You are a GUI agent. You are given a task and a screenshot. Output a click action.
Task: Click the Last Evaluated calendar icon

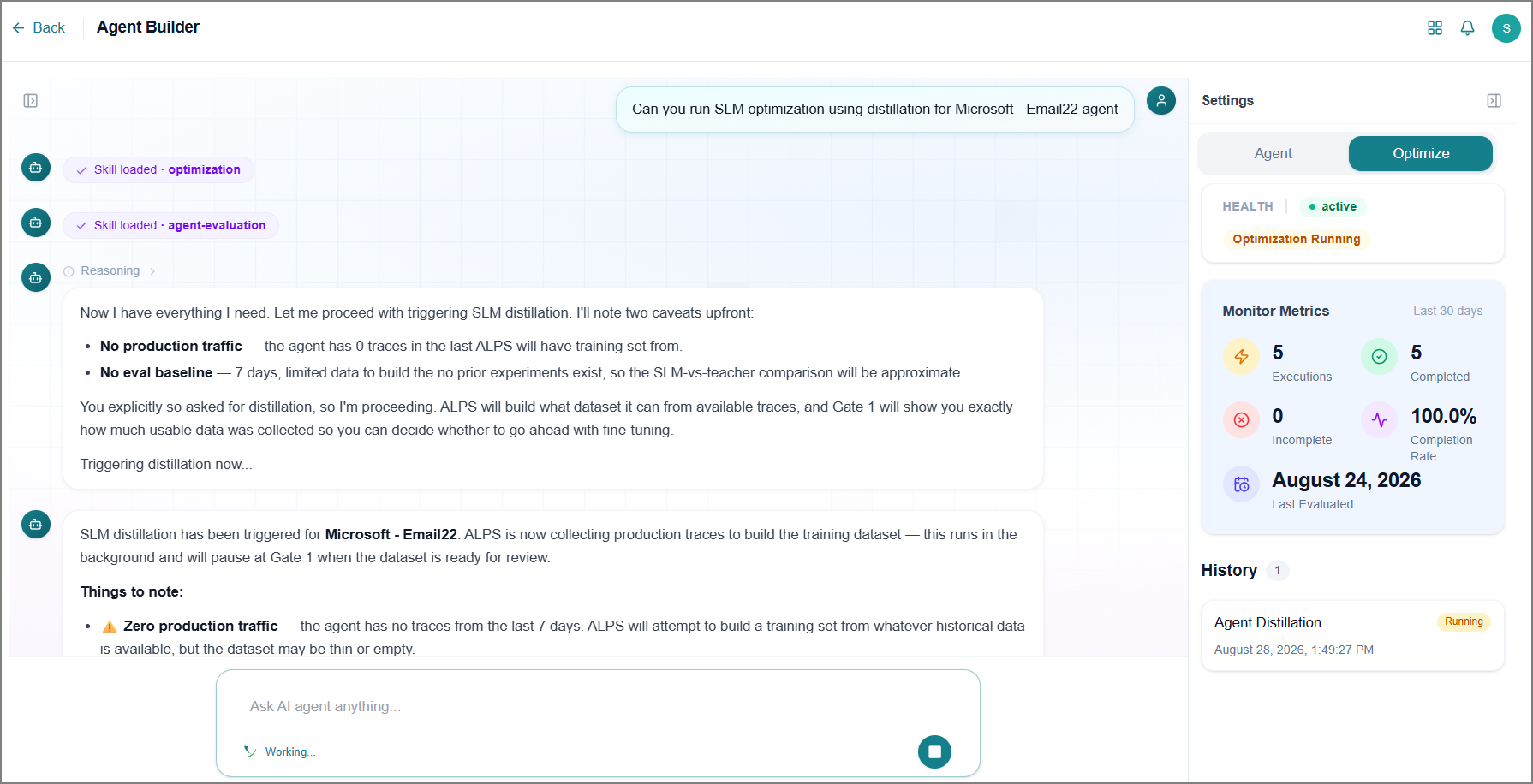point(1241,484)
